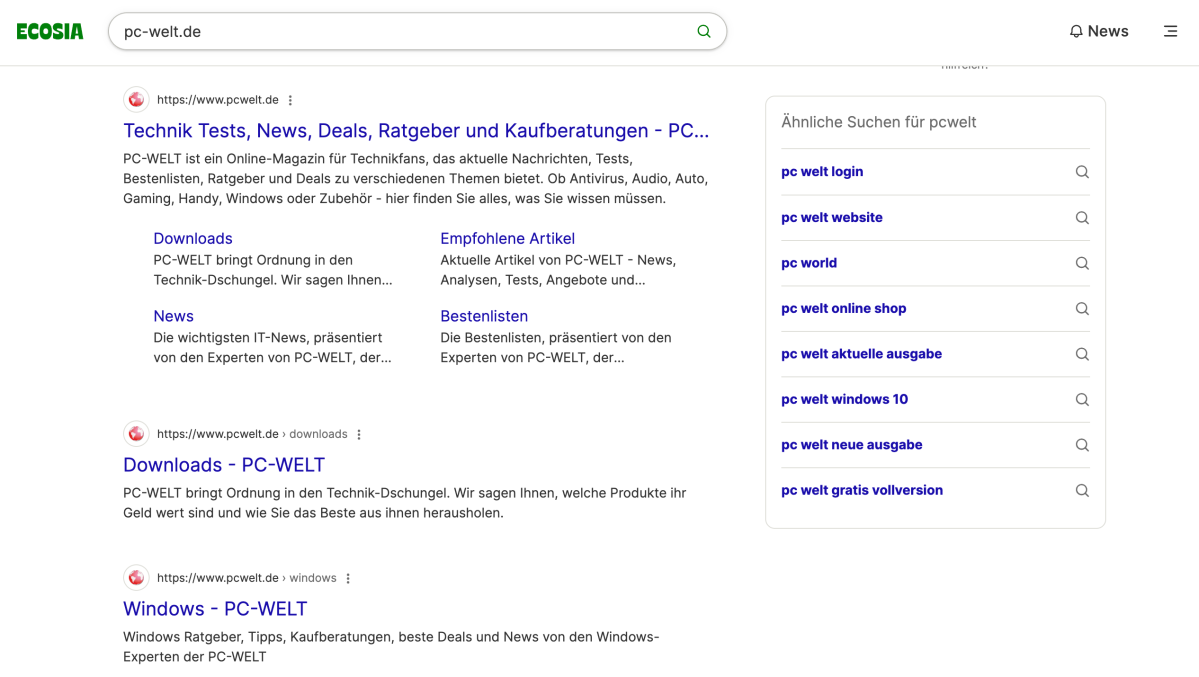Image resolution: width=1199 pixels, height=677 pixels.
Task: Search for pc welt neue ausgabe suggestion
Action: (x=852, y=445)
